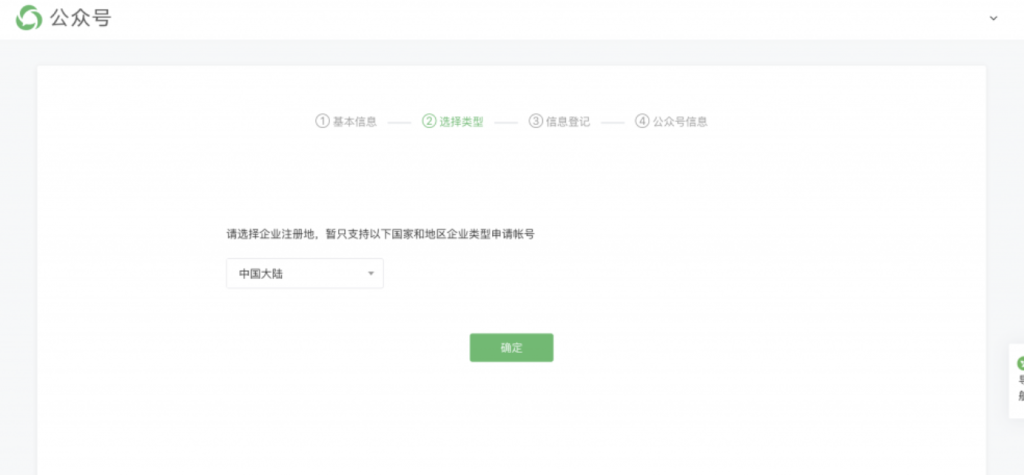Open the 公众号信息 step
Viewport: 1024px width, 475px height.
coord(680,122)
